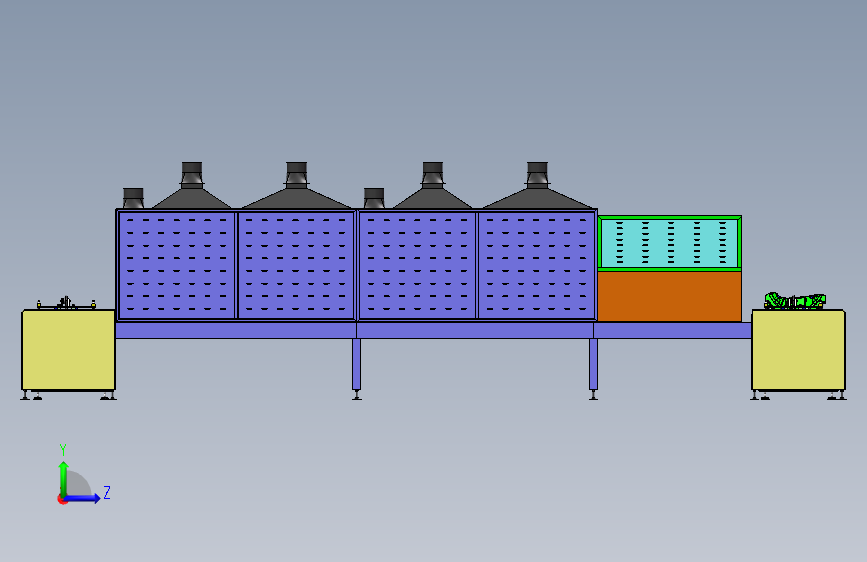
Task: Select the left yellow cabinet
Action: click(69, 350)
